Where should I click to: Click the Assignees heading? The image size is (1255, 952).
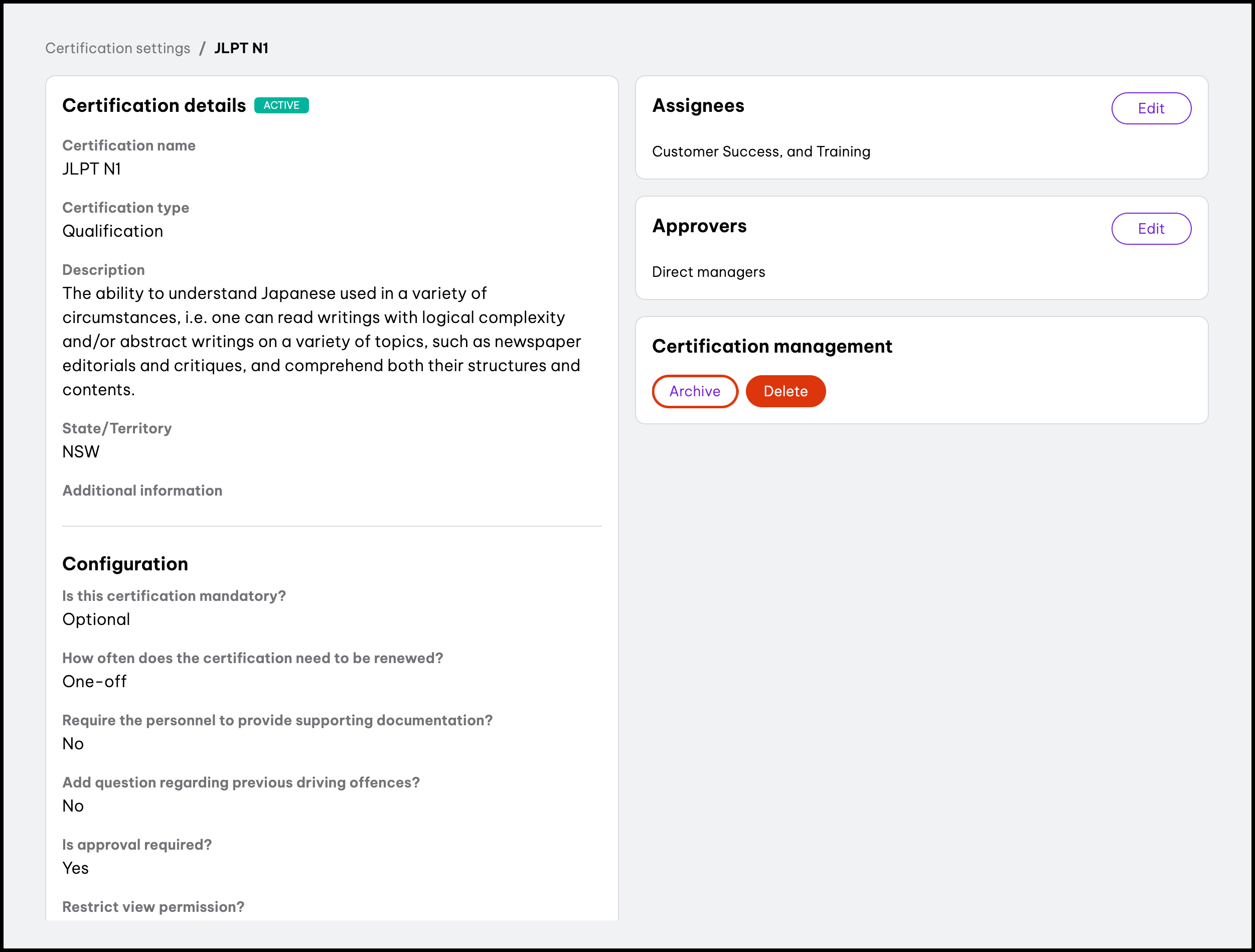point(698,105)
